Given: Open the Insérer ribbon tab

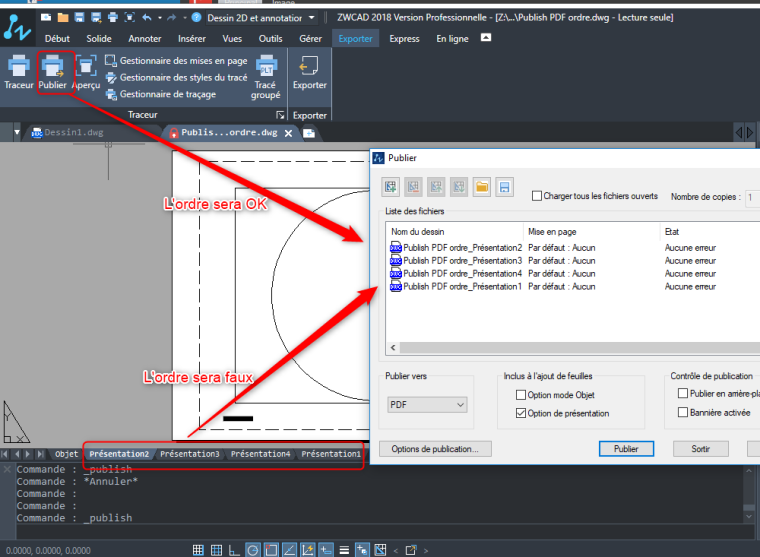Looking at the screenshot, I should [191, 39].
